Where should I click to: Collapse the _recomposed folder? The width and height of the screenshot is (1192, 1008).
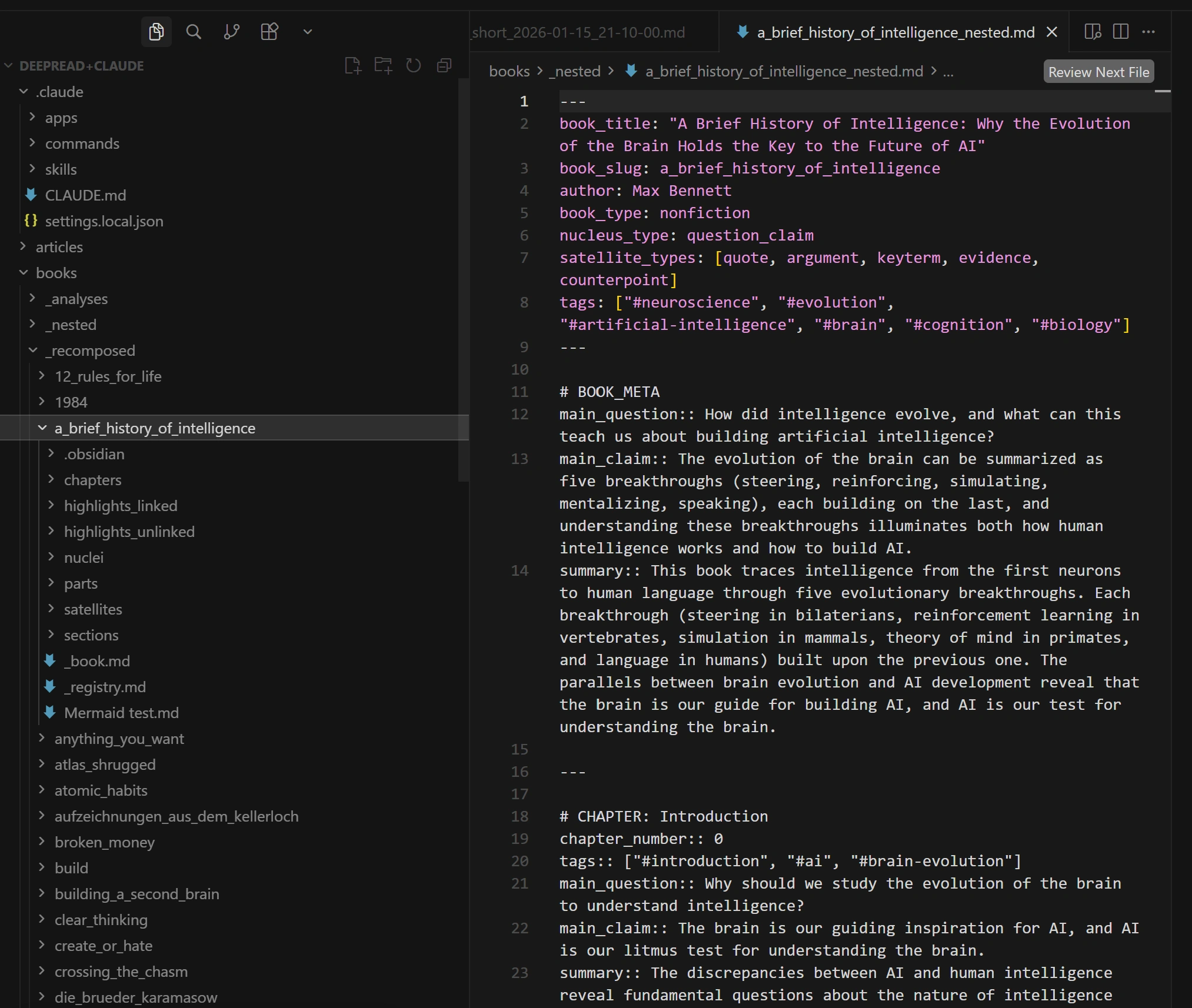point(34,351)
